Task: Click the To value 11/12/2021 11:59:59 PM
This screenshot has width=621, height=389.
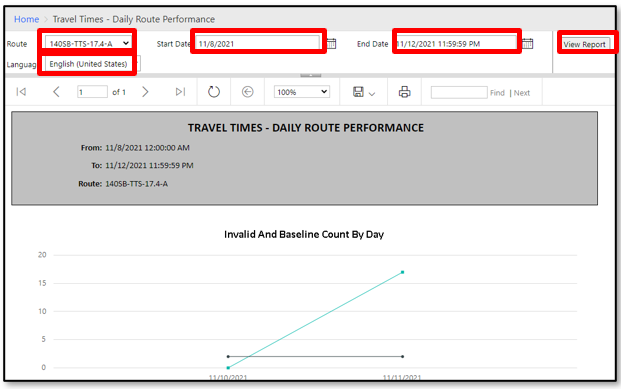Action: [x=149, y=166]
